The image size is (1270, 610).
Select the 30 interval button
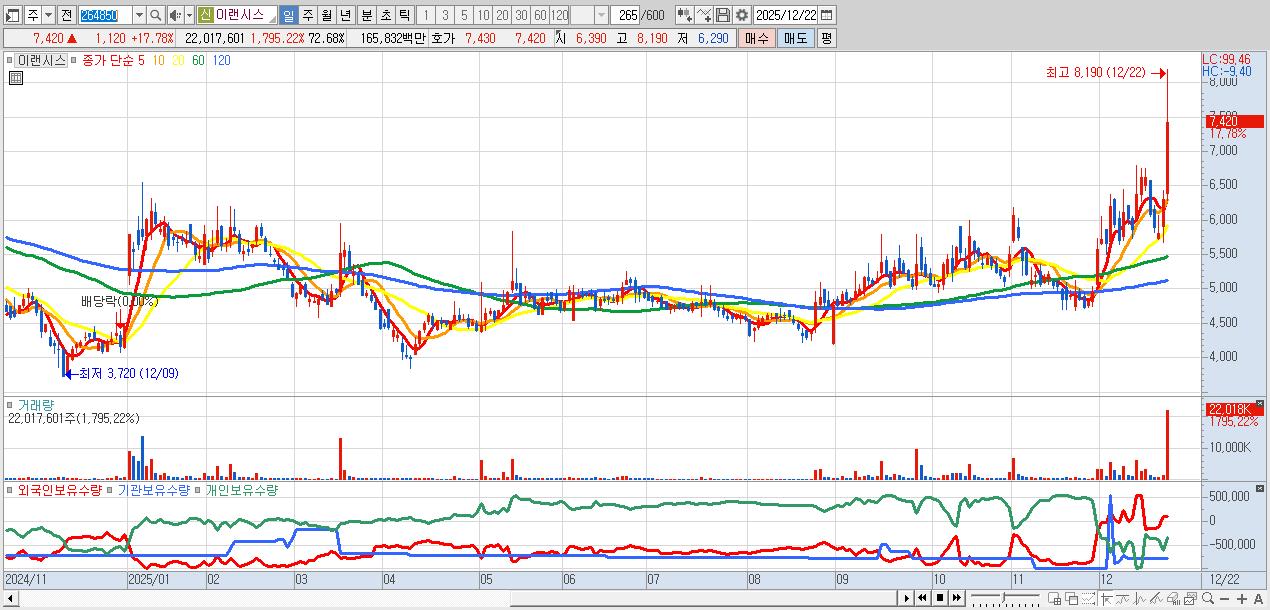(520, 16)
